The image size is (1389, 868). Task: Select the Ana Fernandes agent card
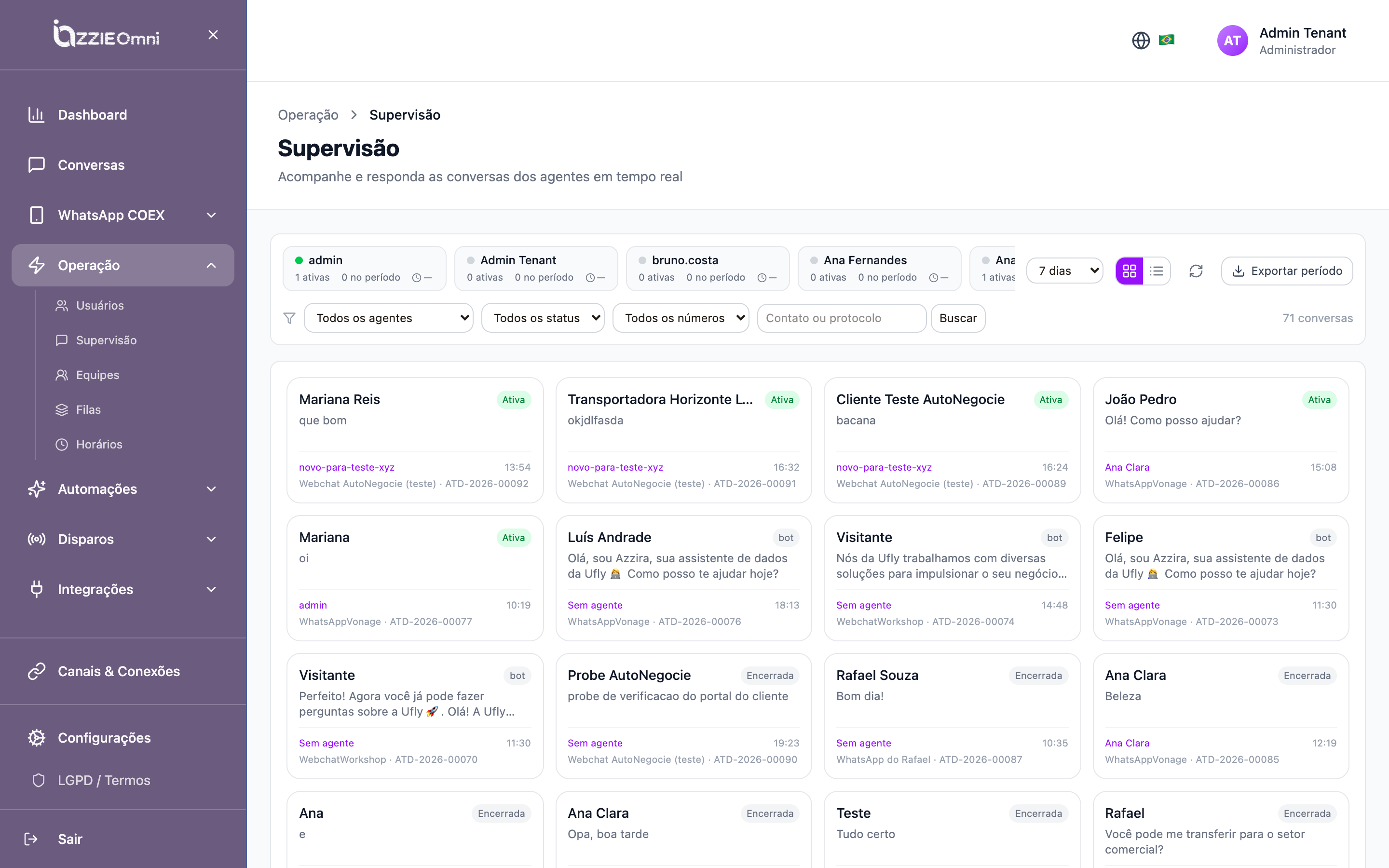point(879,269)
